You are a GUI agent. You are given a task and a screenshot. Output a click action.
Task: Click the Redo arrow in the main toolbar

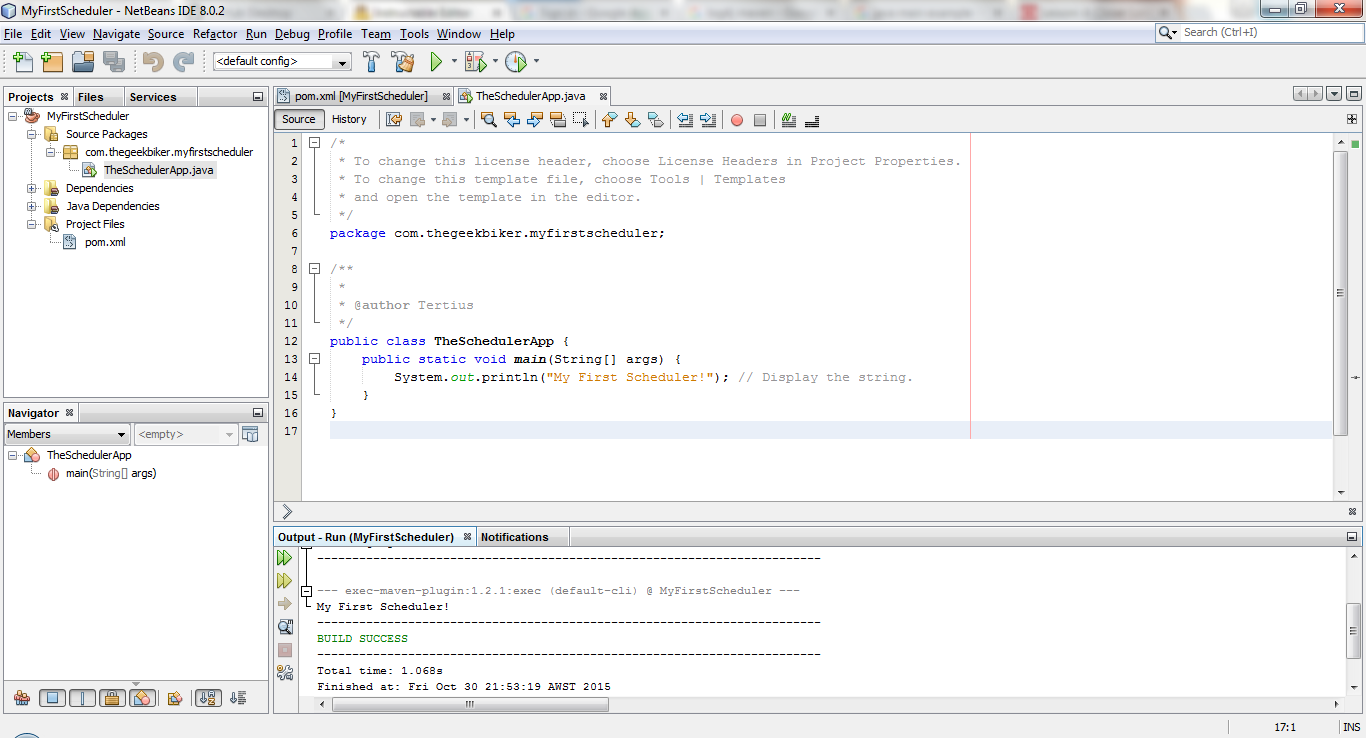[183, 62]
